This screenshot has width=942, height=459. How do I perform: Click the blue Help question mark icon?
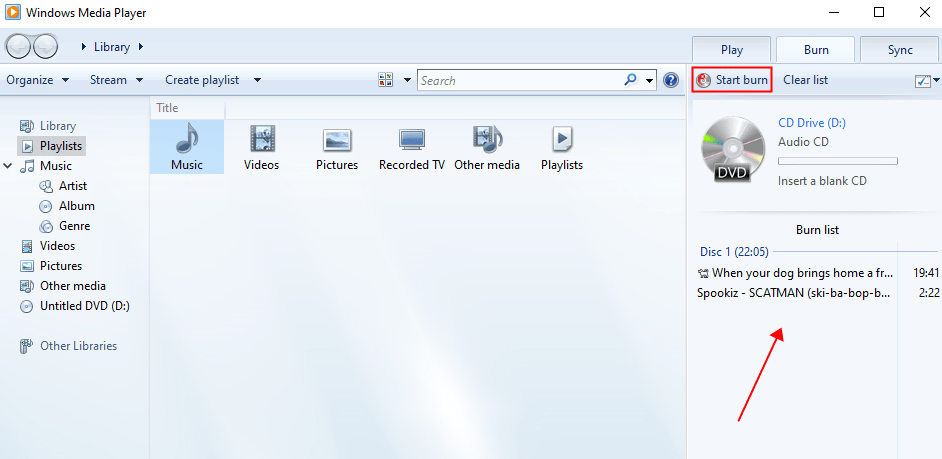[671, 80]
